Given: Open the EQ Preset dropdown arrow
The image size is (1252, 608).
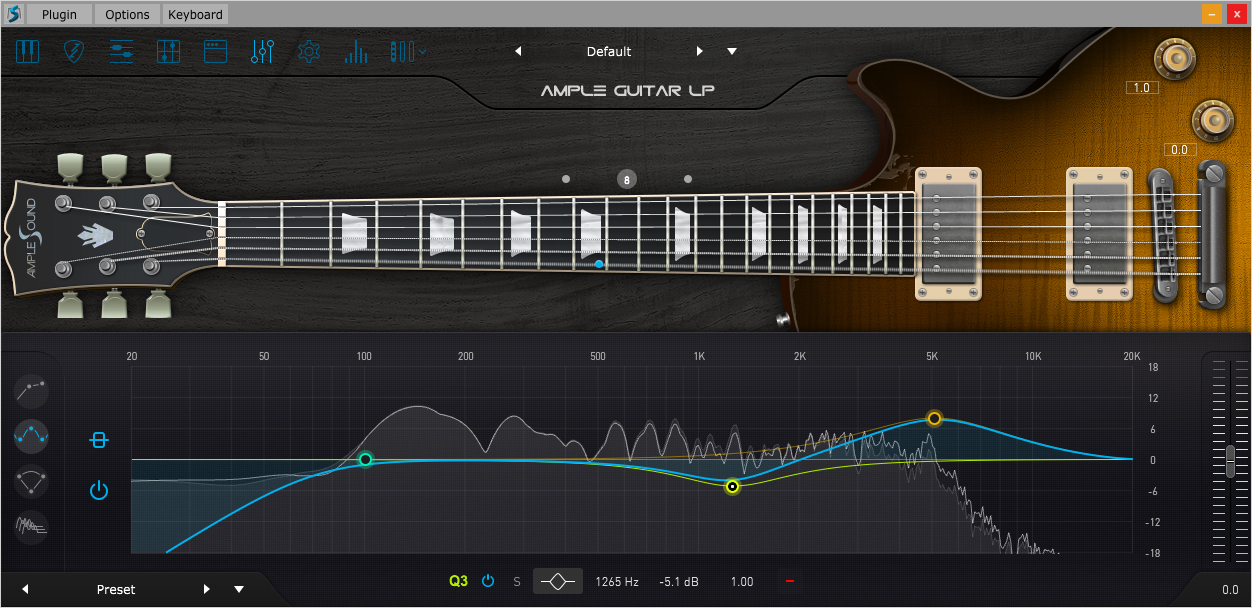Looking at the screenshot, I should point(239,589).
